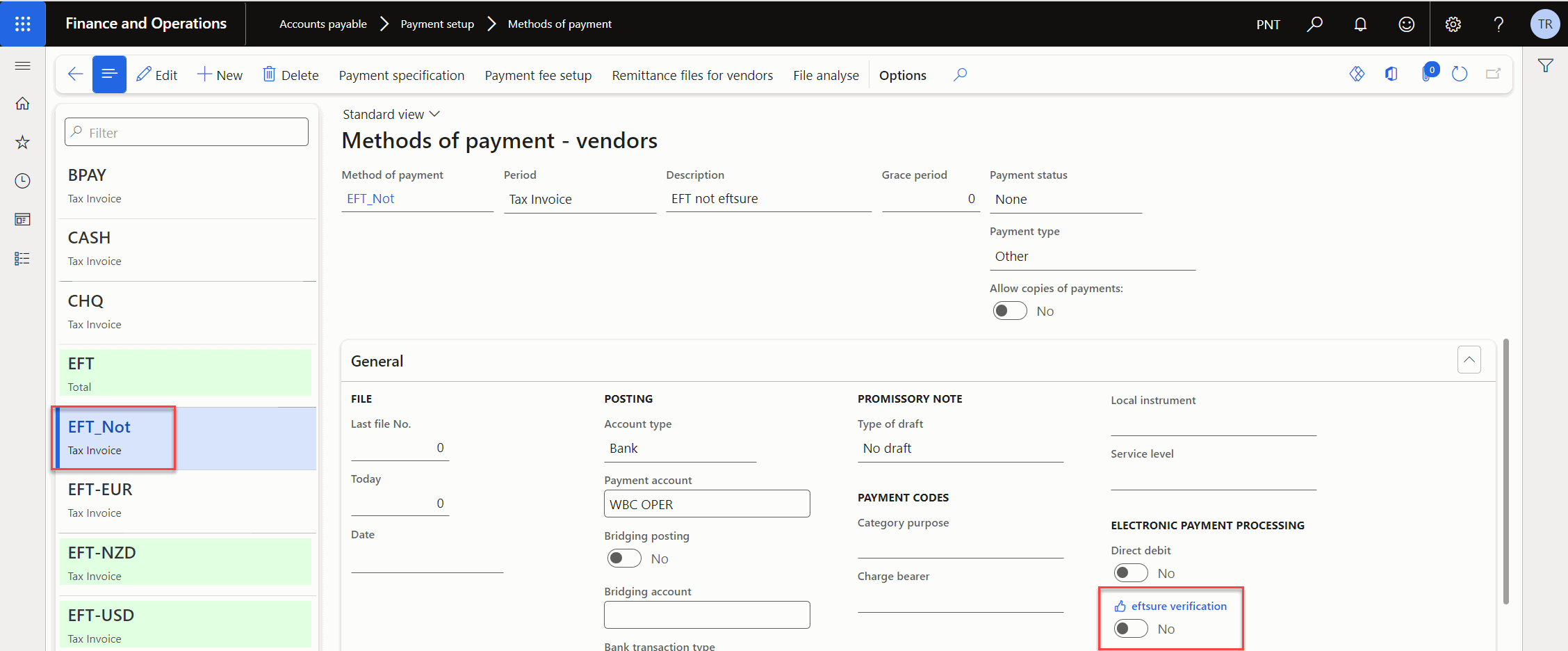This screenshot has height=651, width=1568.
Task: Create a New method of payment
Action: pyautogui.click(x=220, y=74)
